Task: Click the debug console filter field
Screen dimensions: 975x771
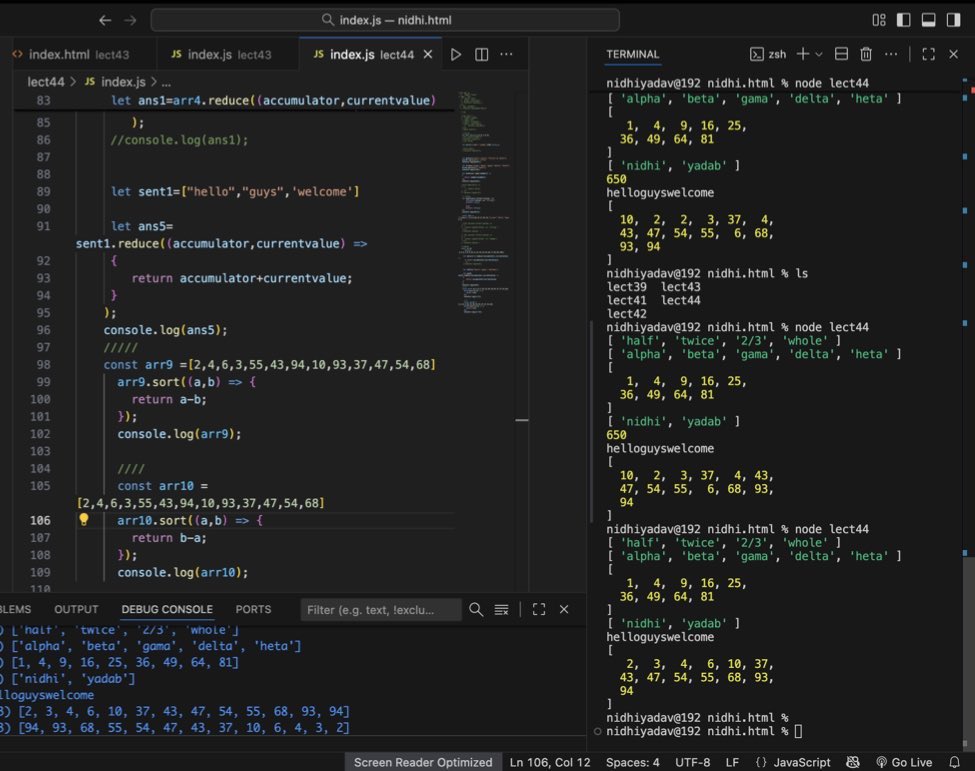Action: point(381,610)
